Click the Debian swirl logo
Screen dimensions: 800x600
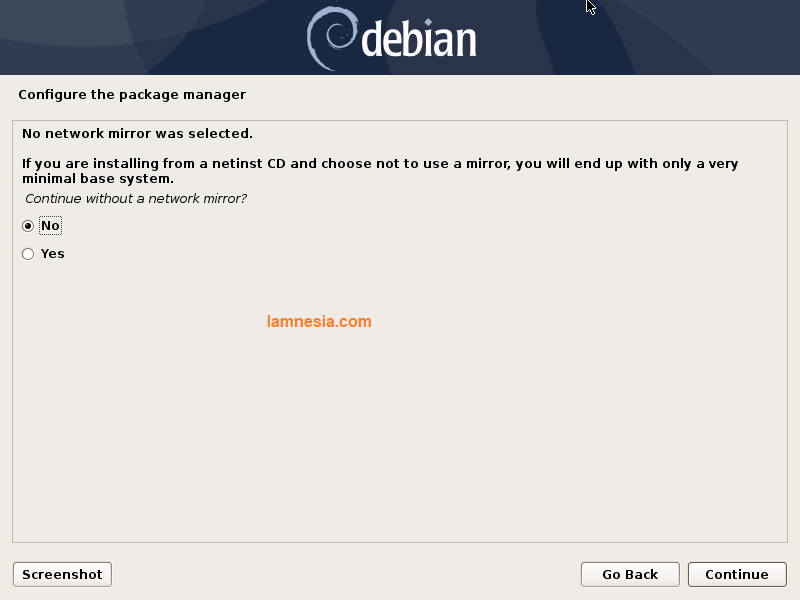click(332, 39)
